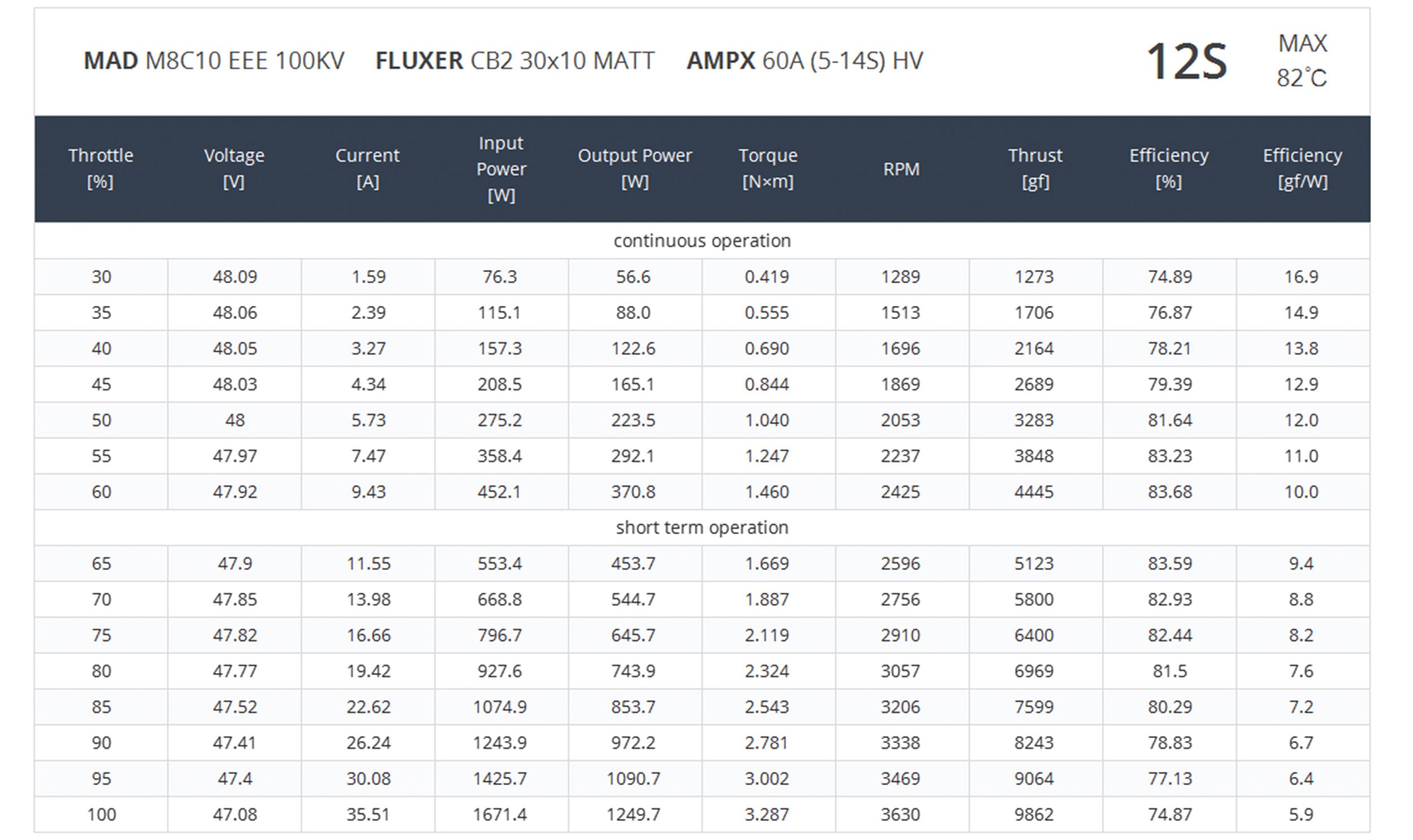Select the 1289 RPM cell
The height and width of the screenshot is (840, 1413).
[900, 276]
